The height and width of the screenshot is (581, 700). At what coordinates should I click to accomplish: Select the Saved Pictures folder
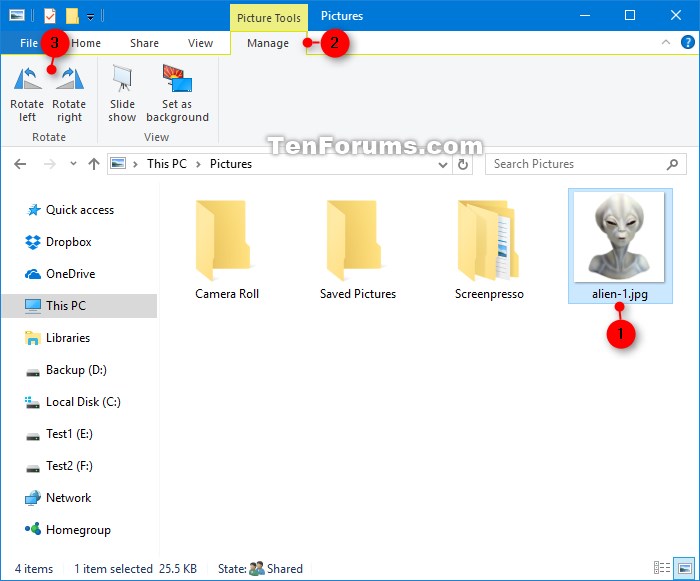(358, 248)
